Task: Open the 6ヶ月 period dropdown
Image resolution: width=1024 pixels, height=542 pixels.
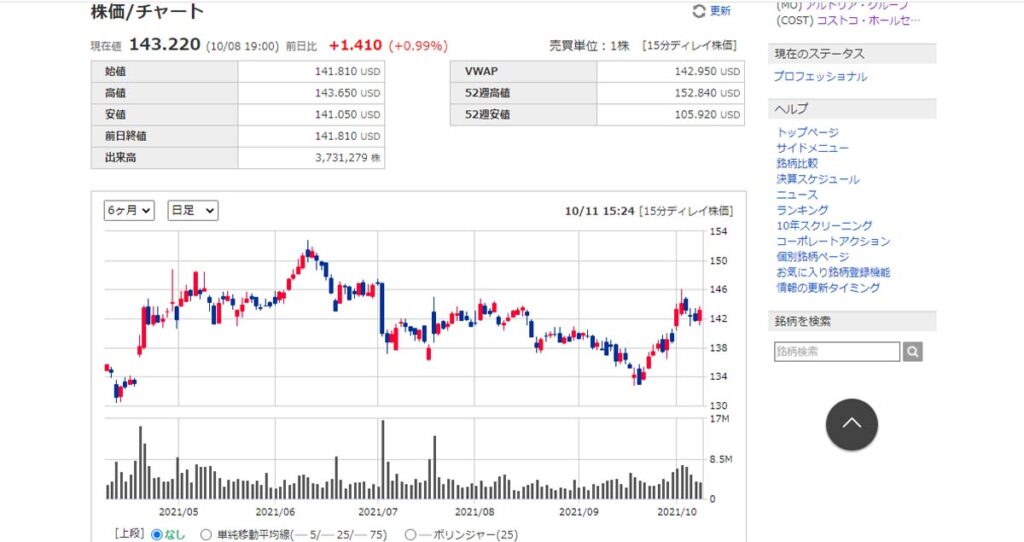Action: pyautogui.click(x=129, y=210)
